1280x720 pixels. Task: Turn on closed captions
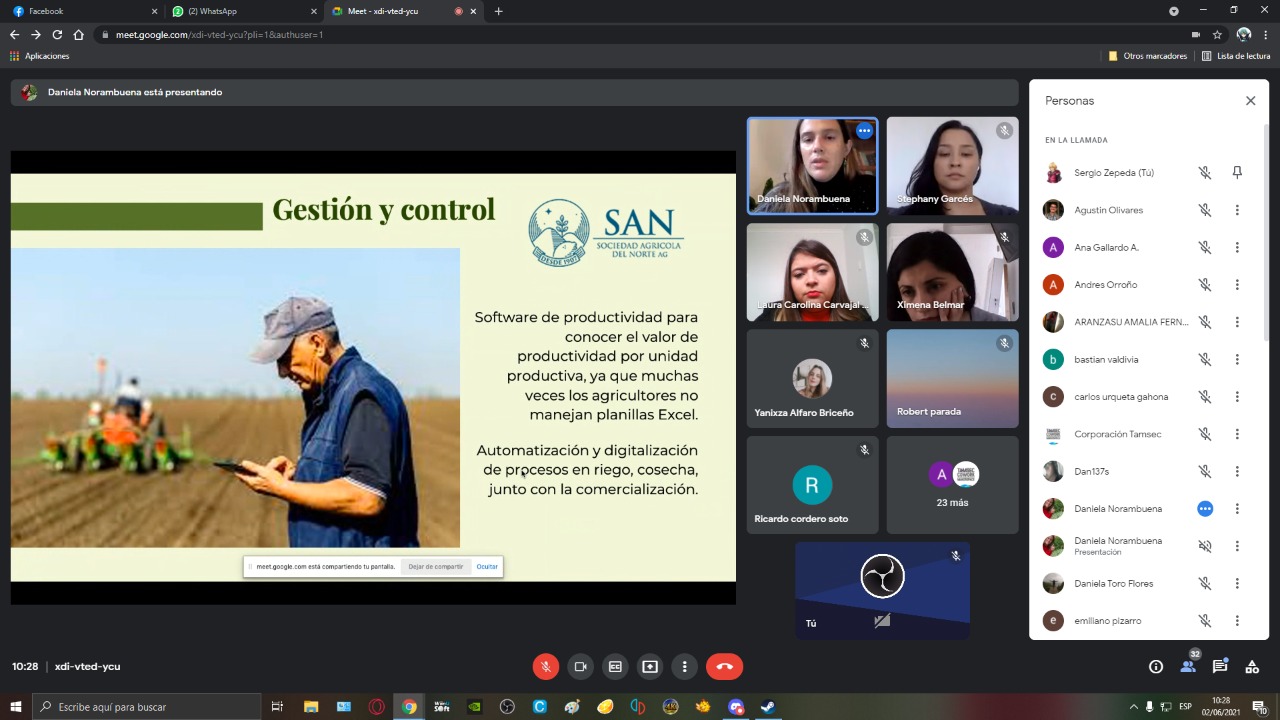[x=615, y=667]
